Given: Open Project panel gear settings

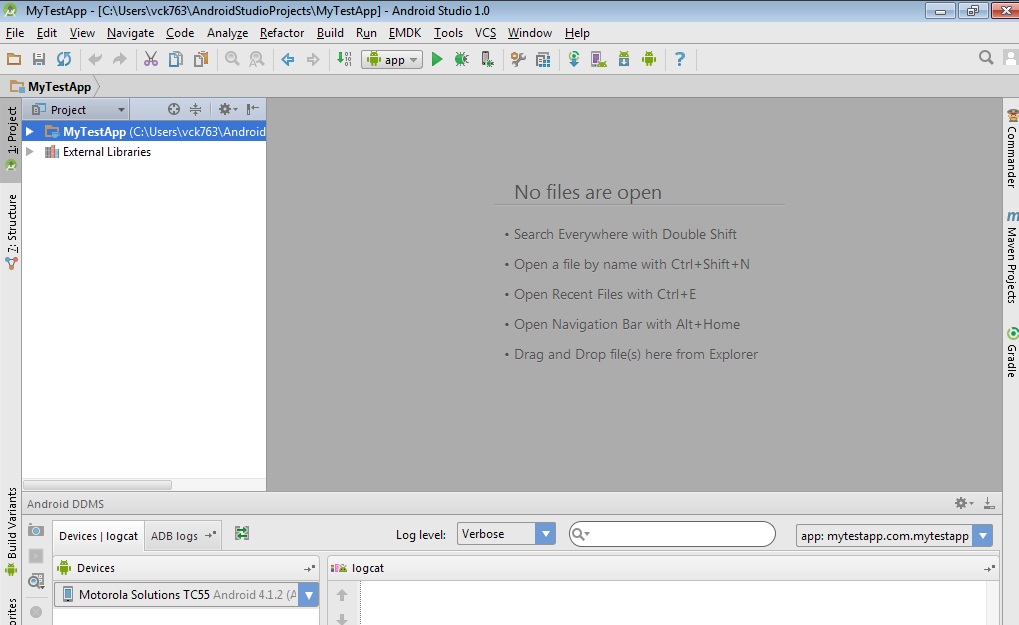Looking at the screenshot, I should tap(227, 109).
